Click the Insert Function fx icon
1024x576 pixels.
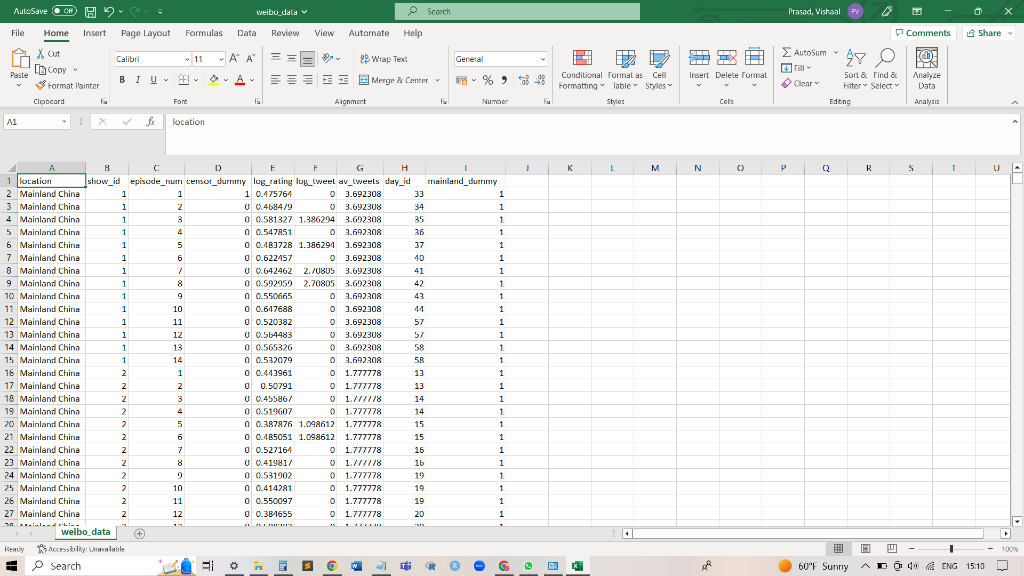pos(149,122)
